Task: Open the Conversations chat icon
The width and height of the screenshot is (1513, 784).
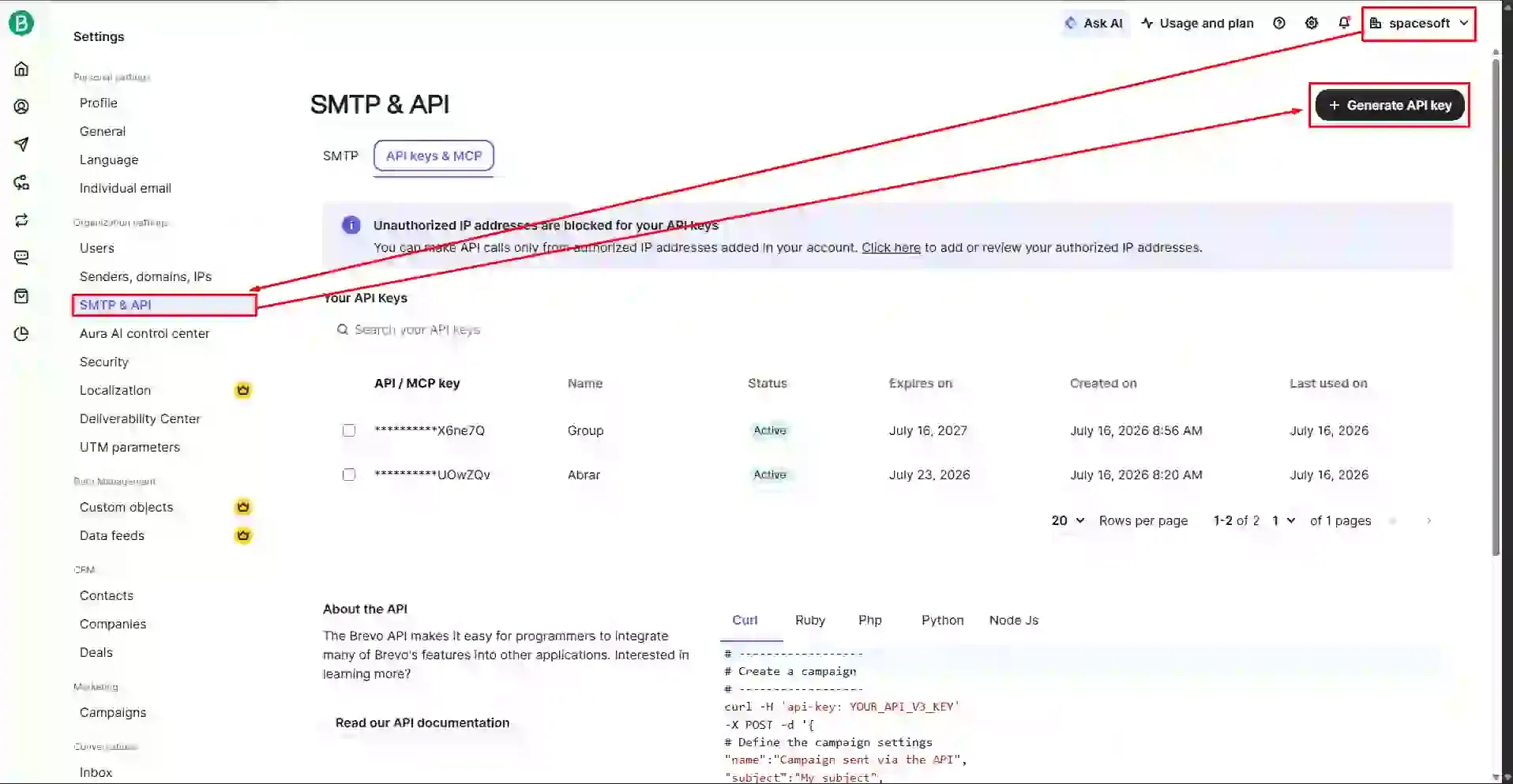Action: coord(21,257)
